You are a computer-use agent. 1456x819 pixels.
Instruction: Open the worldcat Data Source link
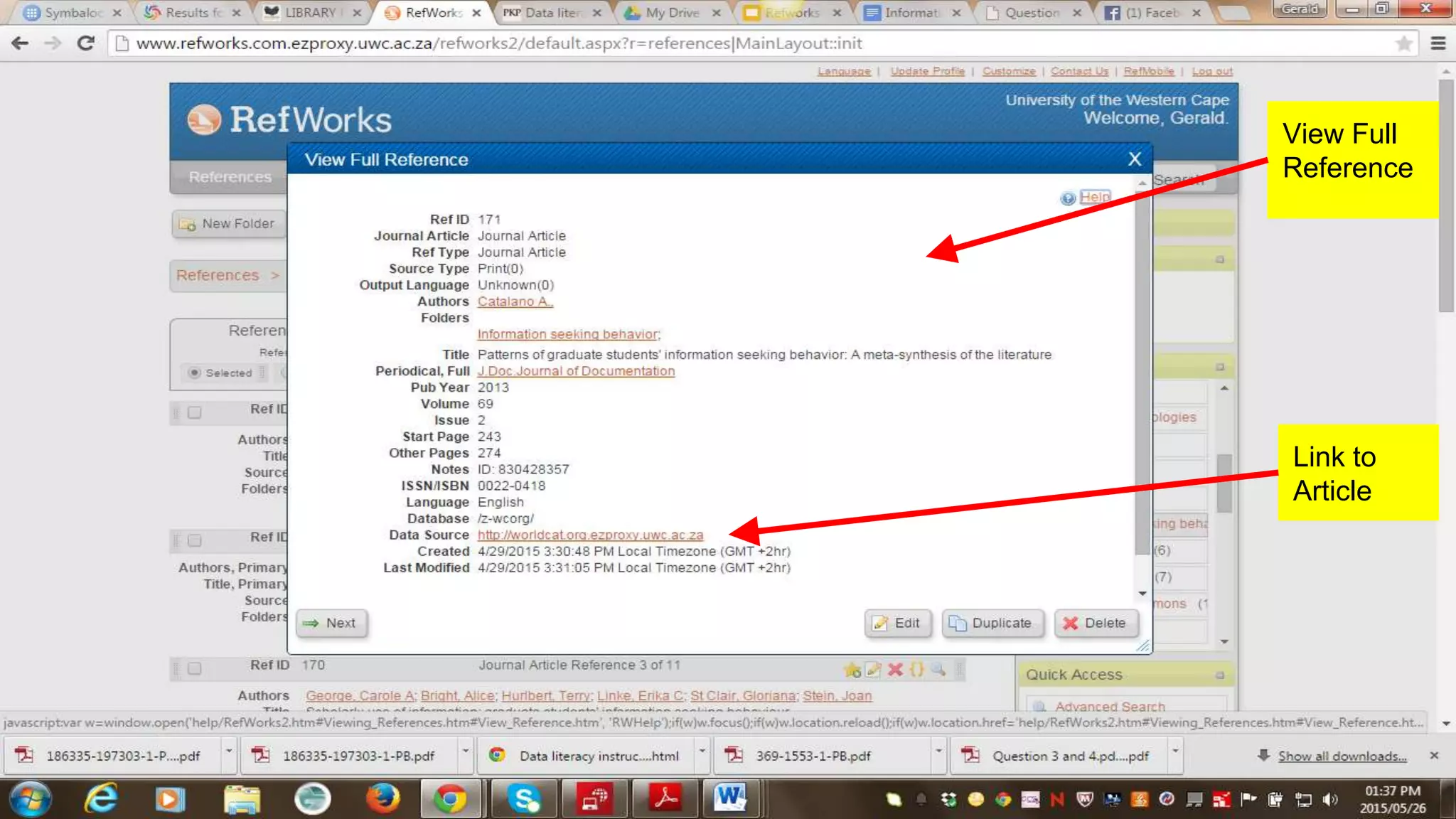click(590, 535)
